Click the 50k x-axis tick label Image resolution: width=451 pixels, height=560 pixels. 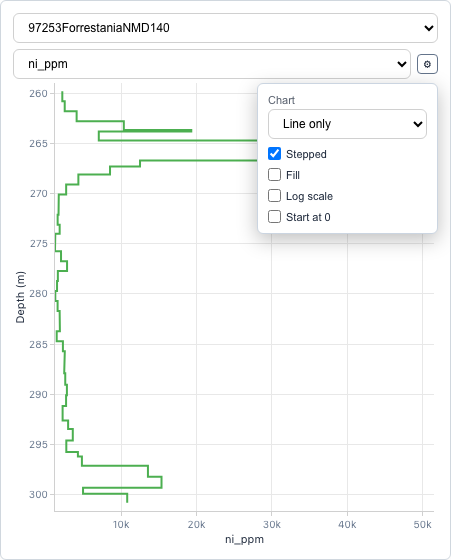[x=422, y=525]
